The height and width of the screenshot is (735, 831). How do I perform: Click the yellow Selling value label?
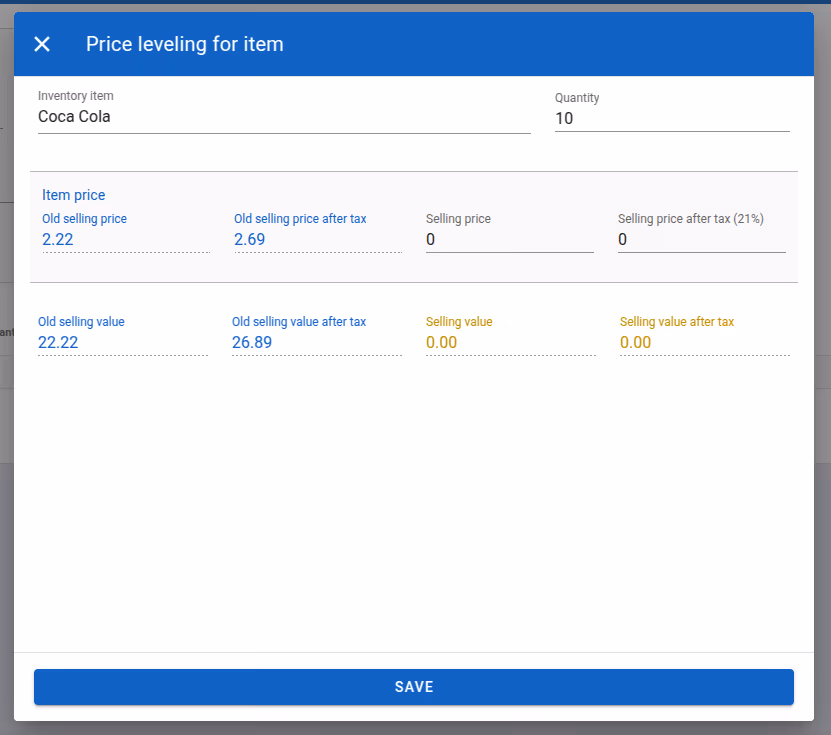(x=459, y=322)
